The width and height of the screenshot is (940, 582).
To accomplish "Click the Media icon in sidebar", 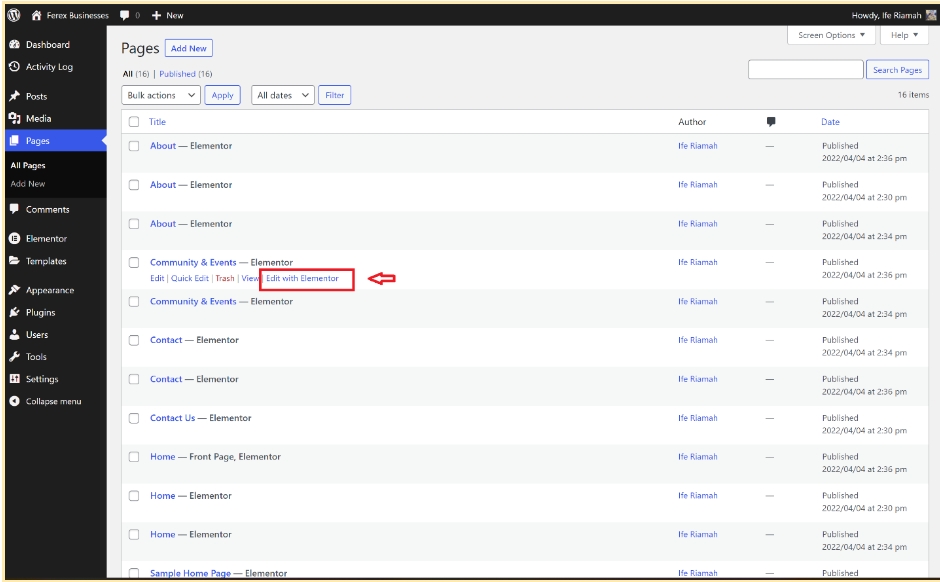I will tap(14, 119).
